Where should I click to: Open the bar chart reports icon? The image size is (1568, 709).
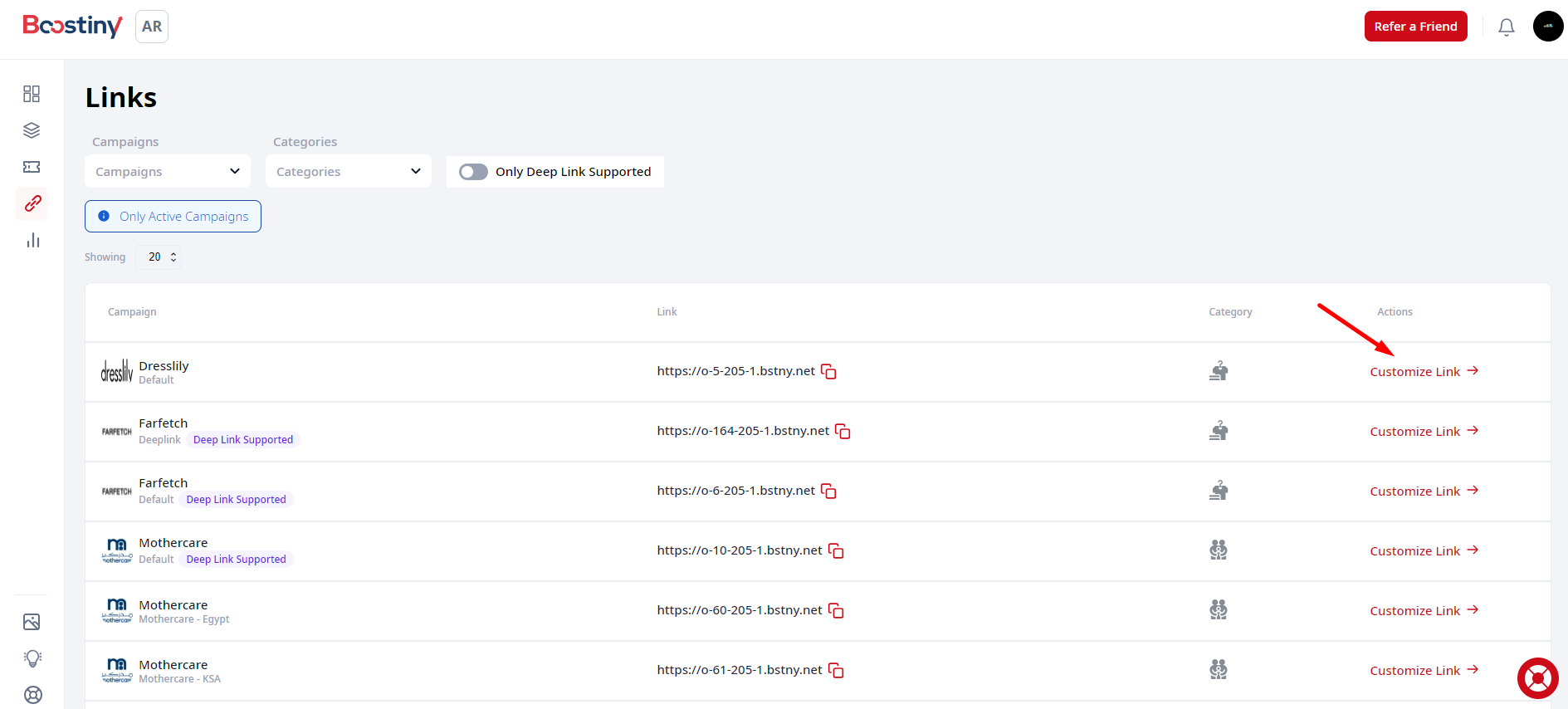tap(32, 240)
